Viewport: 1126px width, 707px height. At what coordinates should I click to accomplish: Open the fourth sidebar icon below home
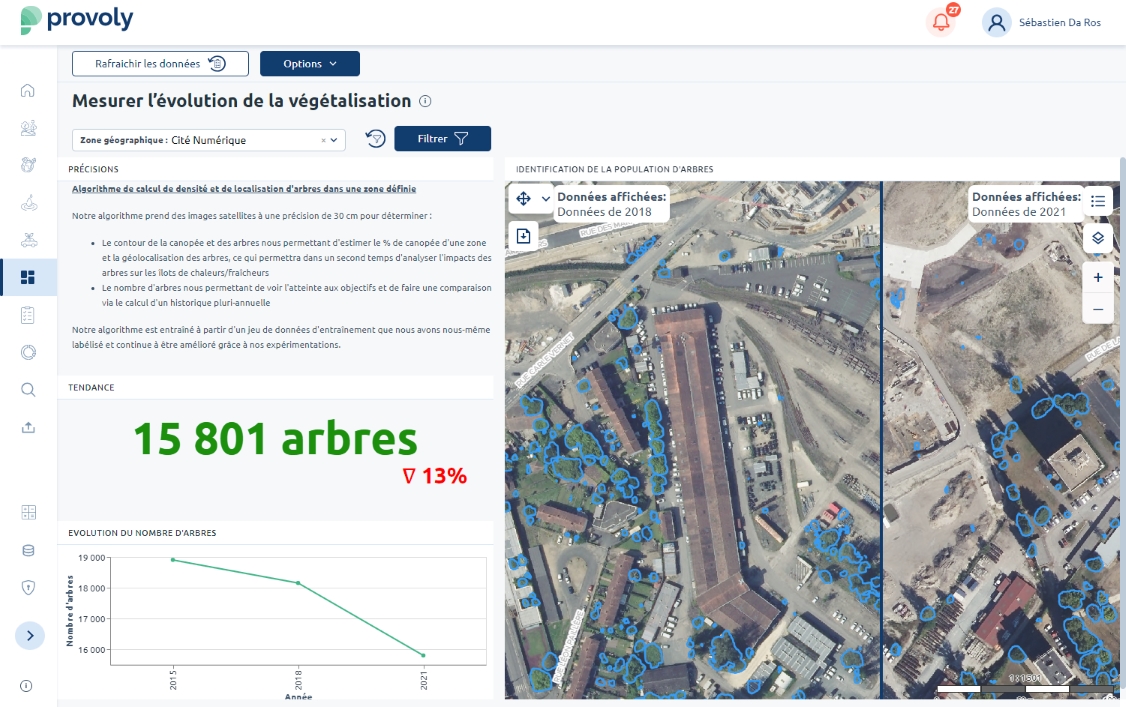click(28, 202)
